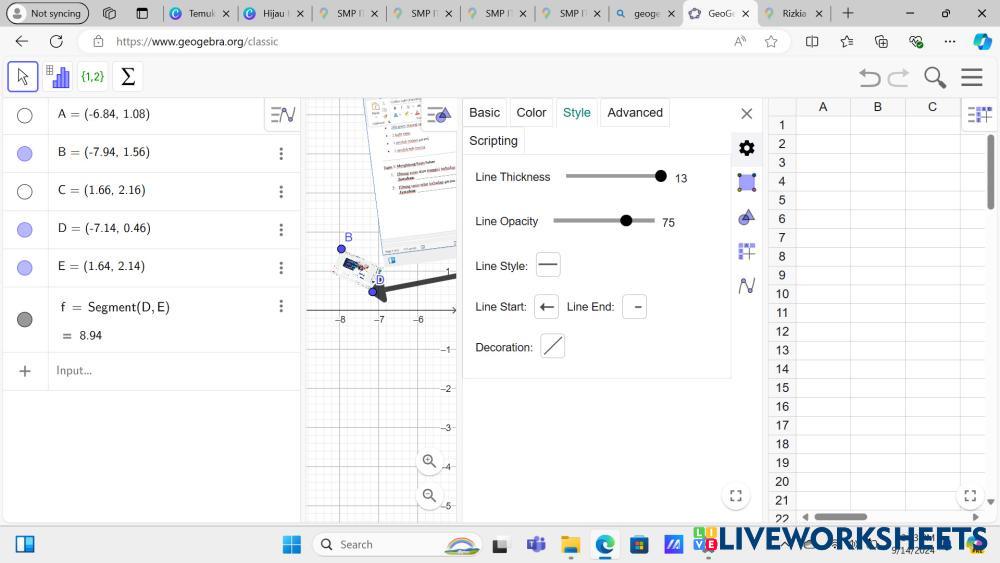Open the Scripting tab
Image resolution: width=1000 pixels, height=563 pixels.
pos(493,141)
